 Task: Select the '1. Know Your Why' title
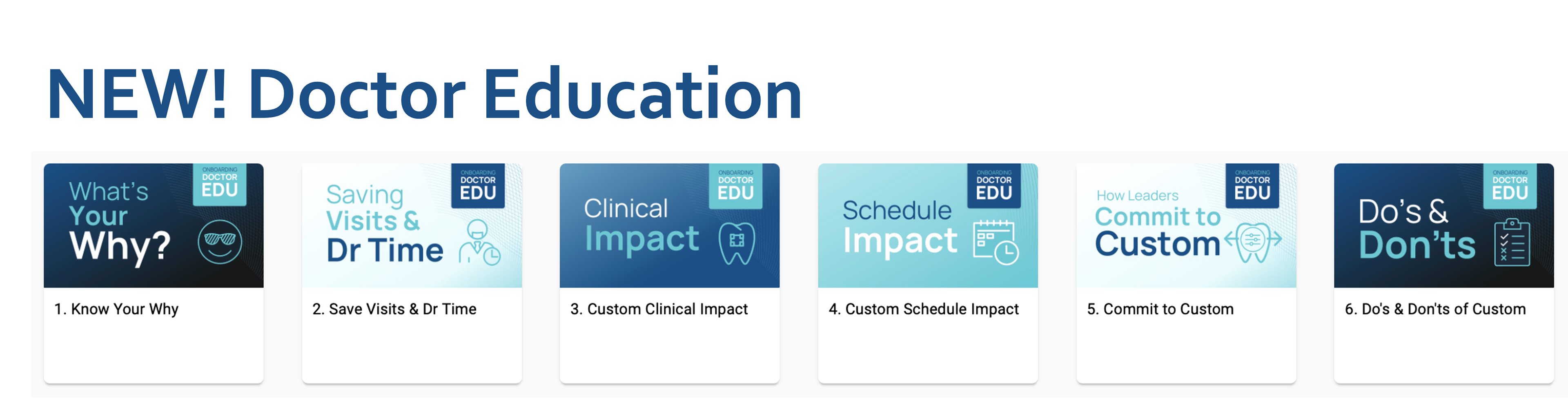tap(116, 310)
